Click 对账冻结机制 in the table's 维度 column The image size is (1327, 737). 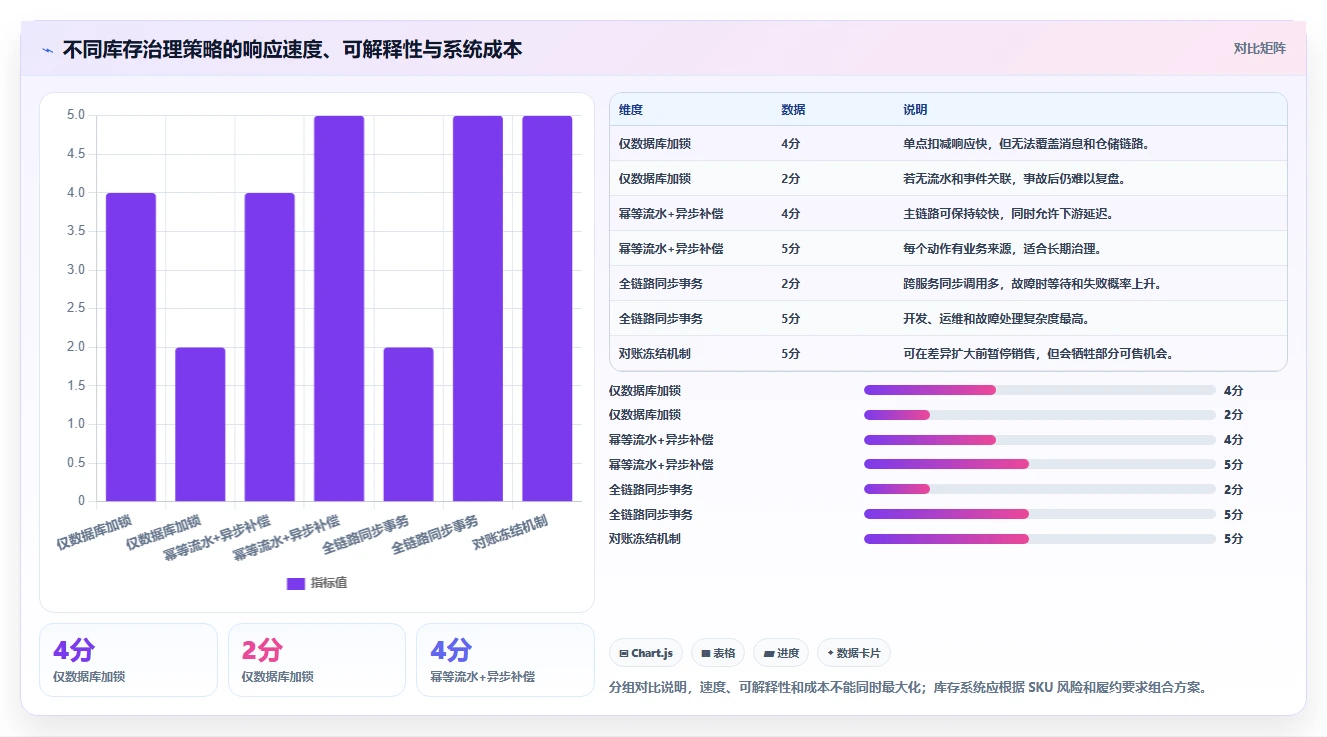[x=655, y=354]
